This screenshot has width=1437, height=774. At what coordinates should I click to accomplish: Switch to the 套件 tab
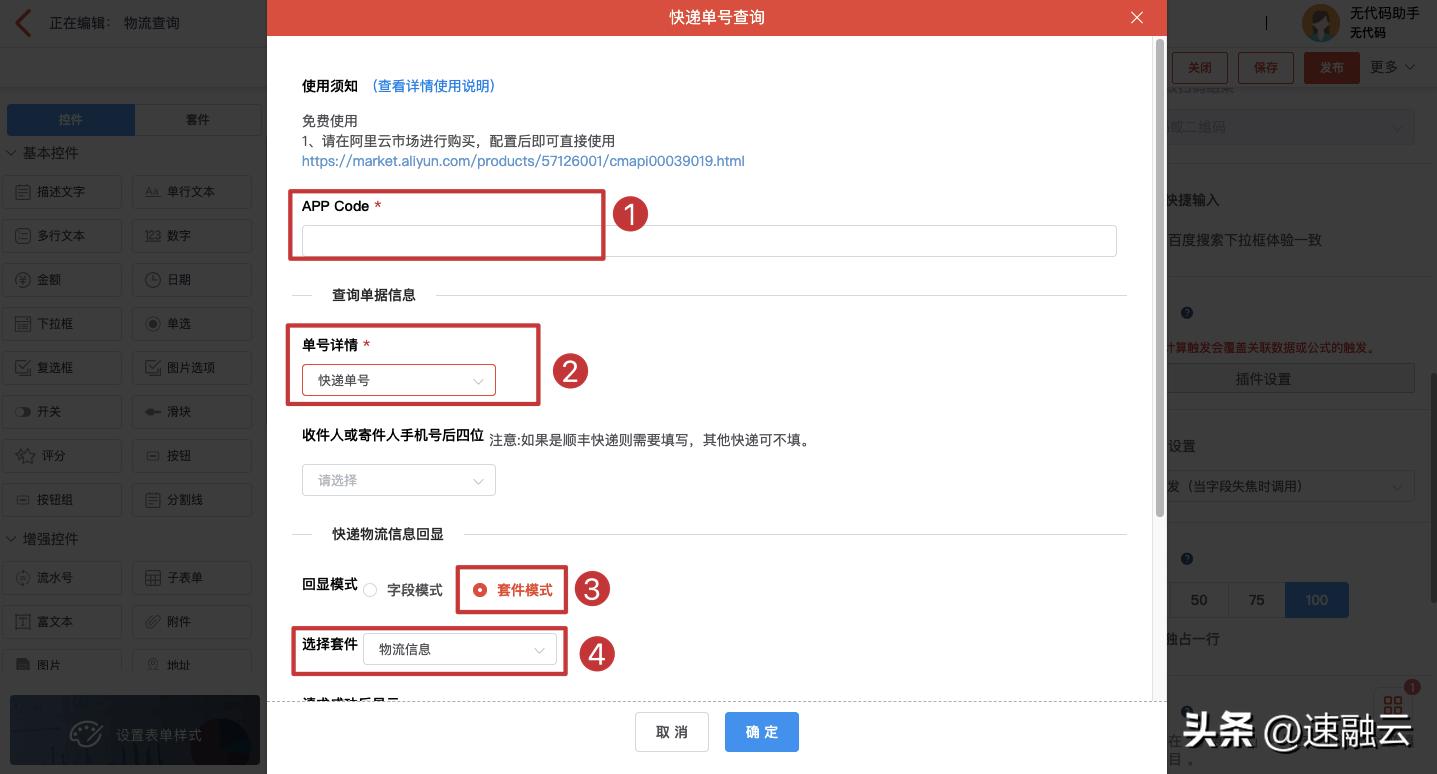pyautogui.click(x=197, y=119)
